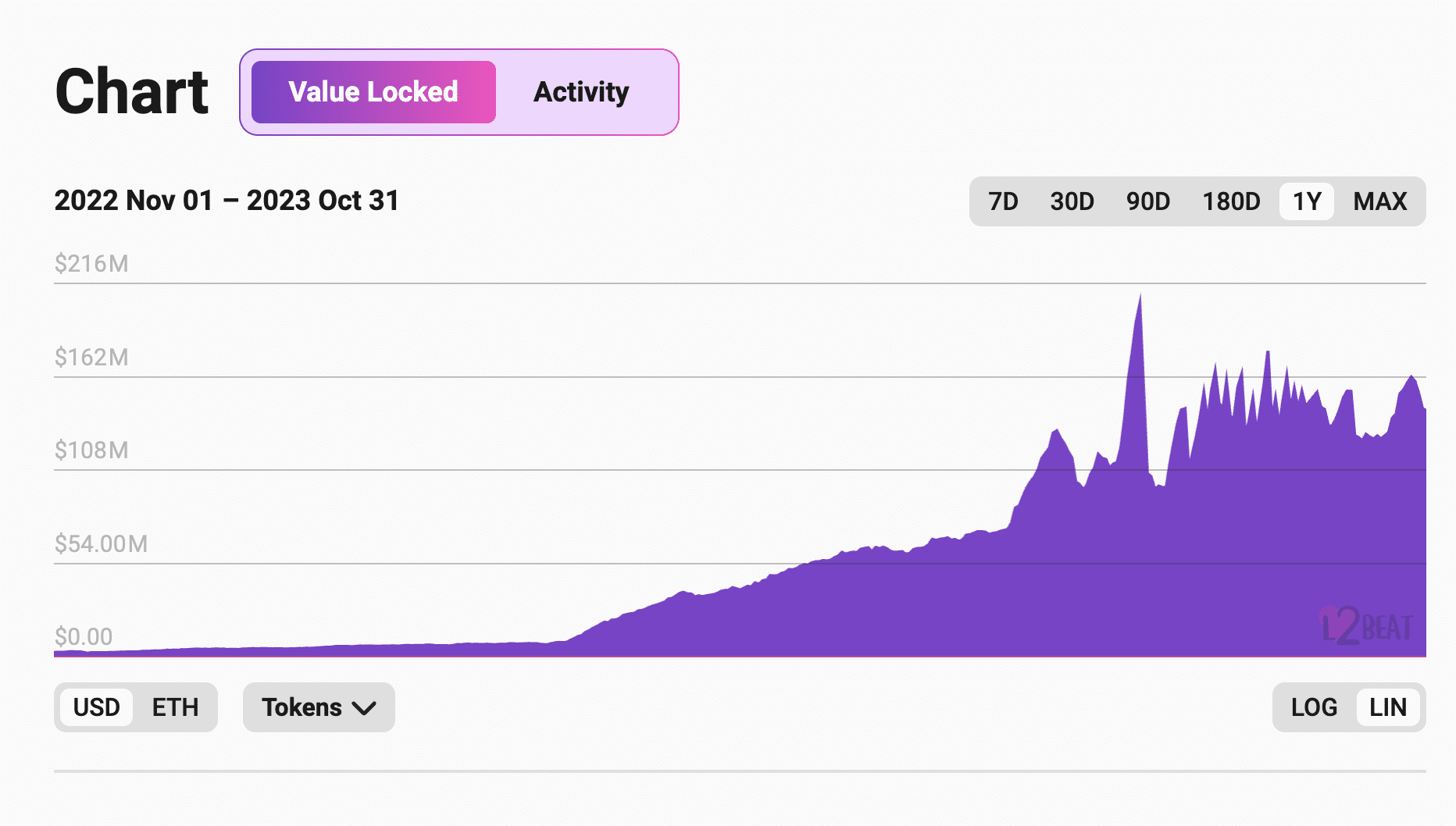This screenshot has height=826, width=1456.
Task: Toggle currency to USD
Action: 96,707
